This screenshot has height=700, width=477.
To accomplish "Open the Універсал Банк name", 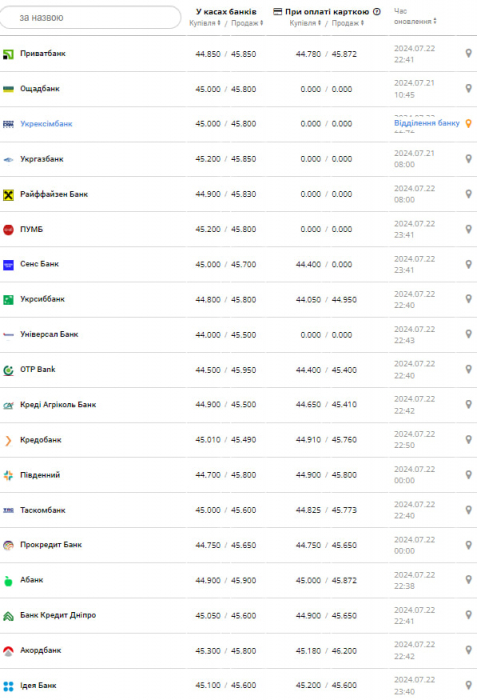I will pos(49,334).
